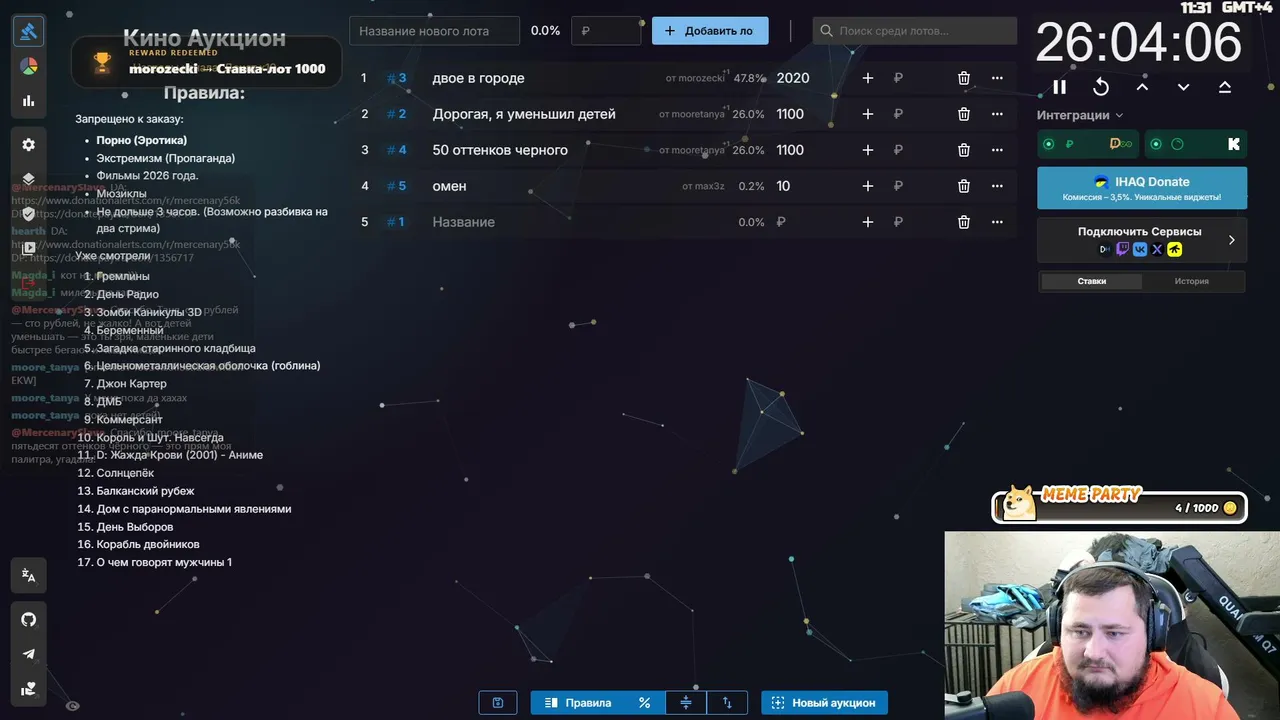The image size is (1280, 720).
Task: Click lot ID #3 label
Action: [x=397, y=78]
